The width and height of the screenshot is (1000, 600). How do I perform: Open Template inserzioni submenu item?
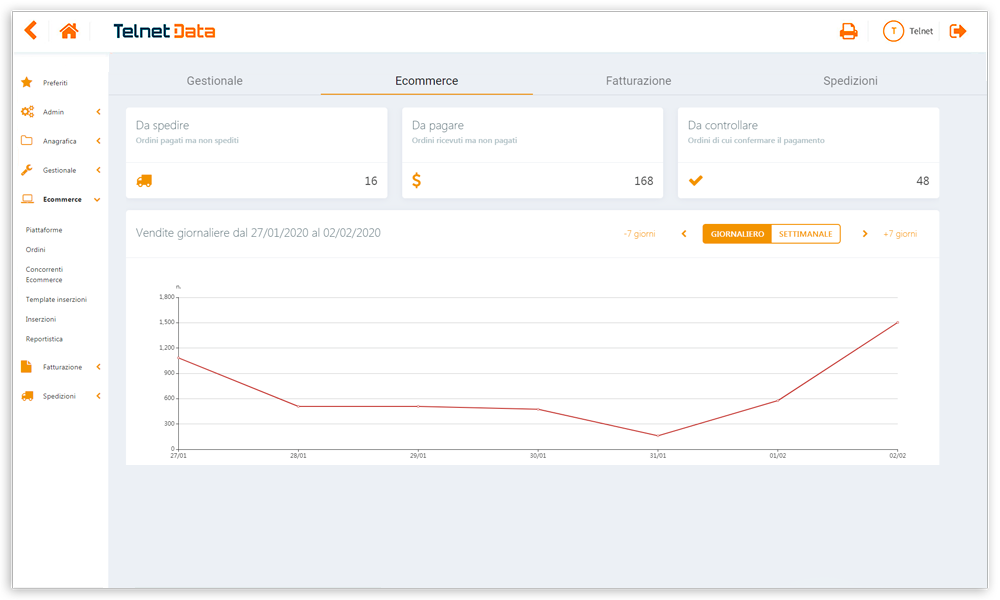click(56, 299)
